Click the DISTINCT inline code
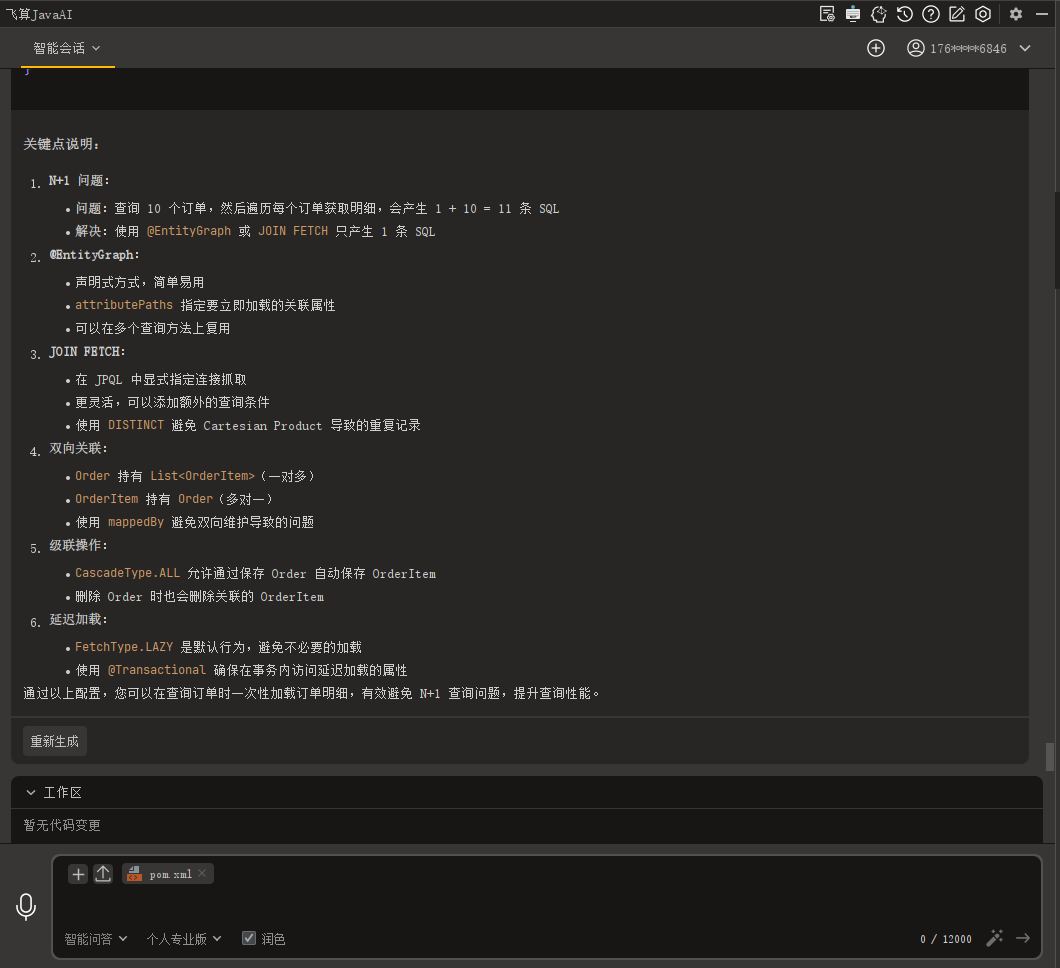This screenshot has width=1060, height=968. (136, 425)
